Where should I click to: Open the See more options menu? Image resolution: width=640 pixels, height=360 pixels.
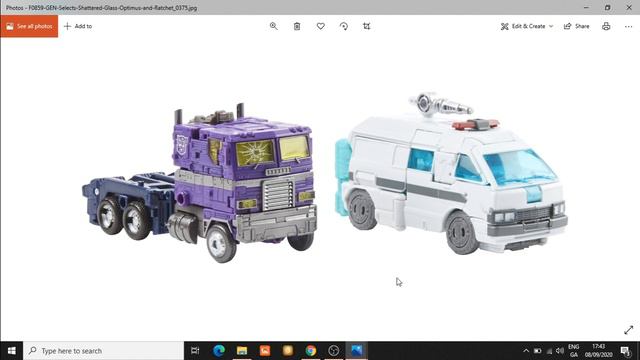(x=628, y=26)
